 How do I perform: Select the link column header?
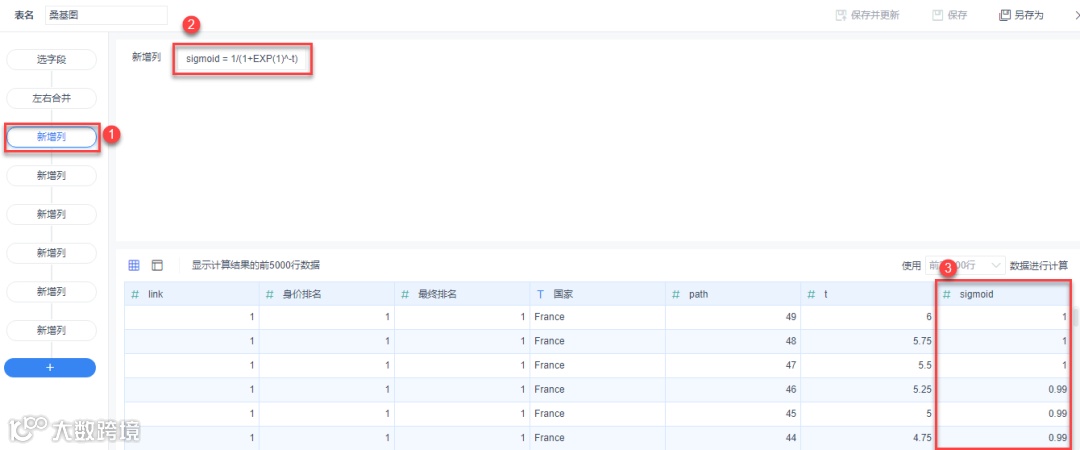click(191, 294)
